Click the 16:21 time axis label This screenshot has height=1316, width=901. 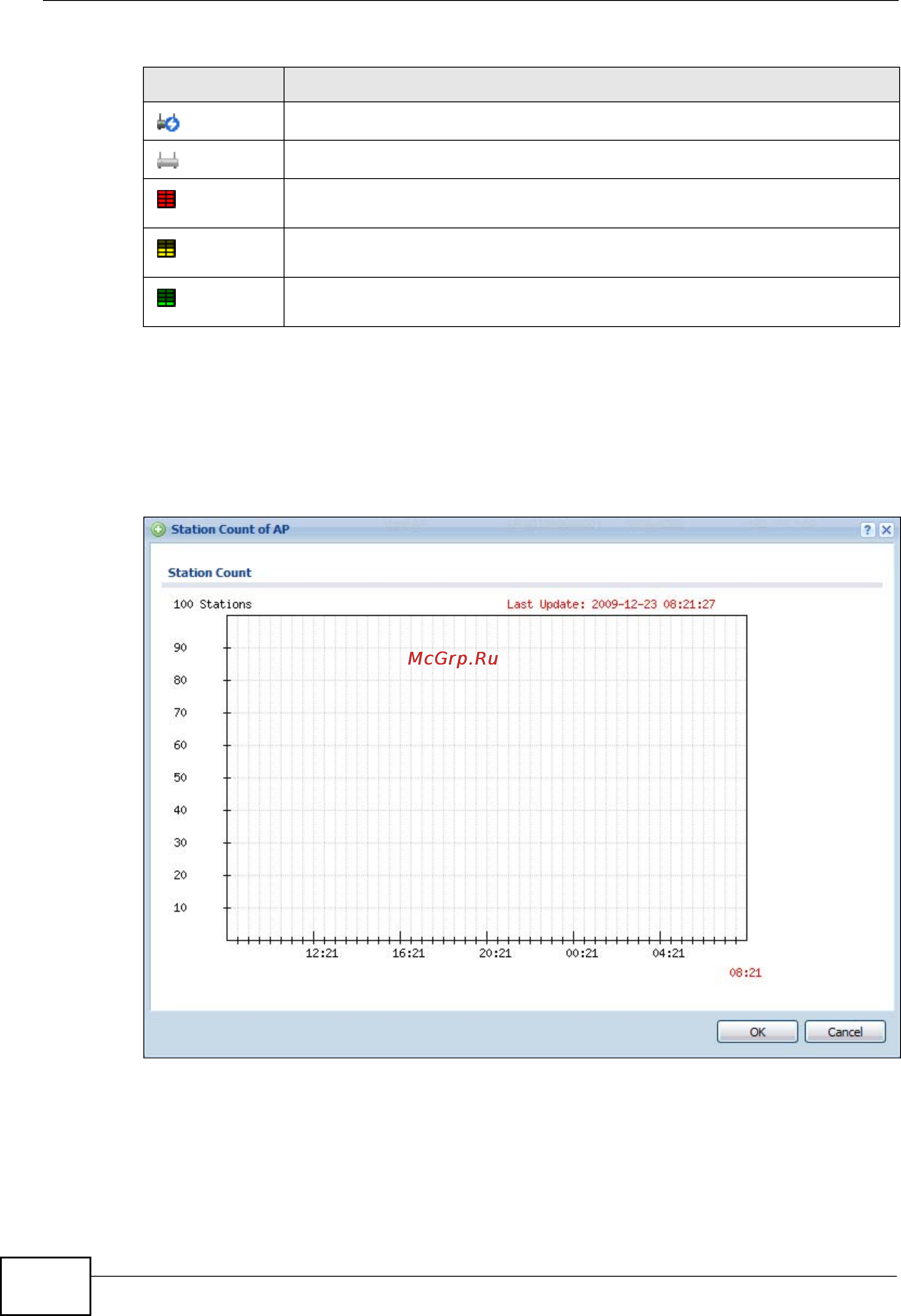click(x=408, y=953)
